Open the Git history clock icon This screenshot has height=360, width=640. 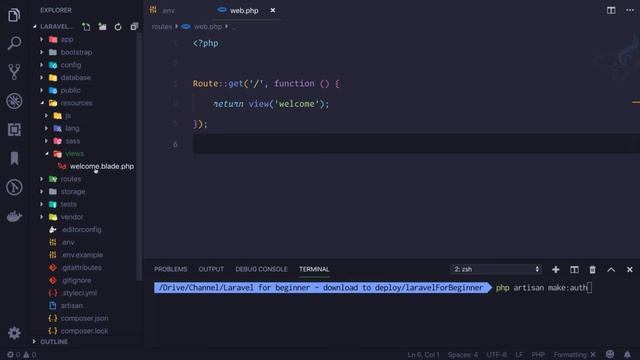coord(14,187)
